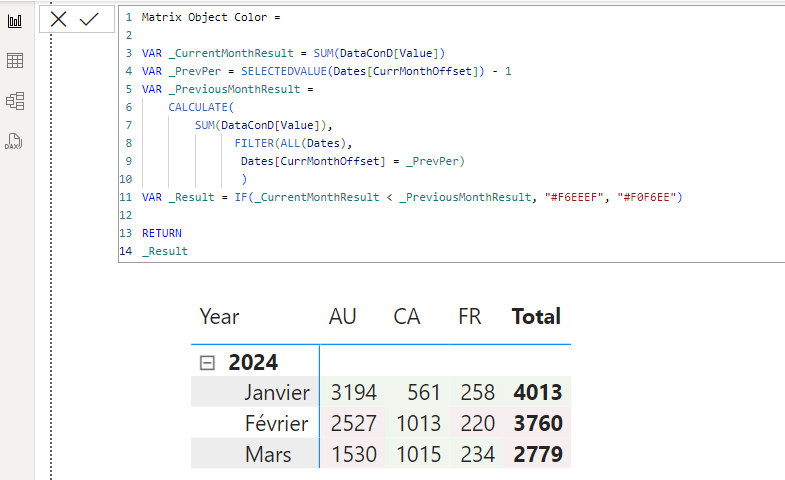
Task: Click the _PreviousMonthResult variable on line 5
Action: click(234, 89)
